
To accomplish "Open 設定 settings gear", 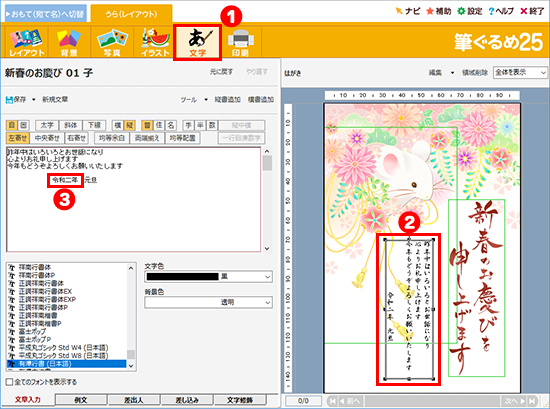I will click(x=470, y=11).
